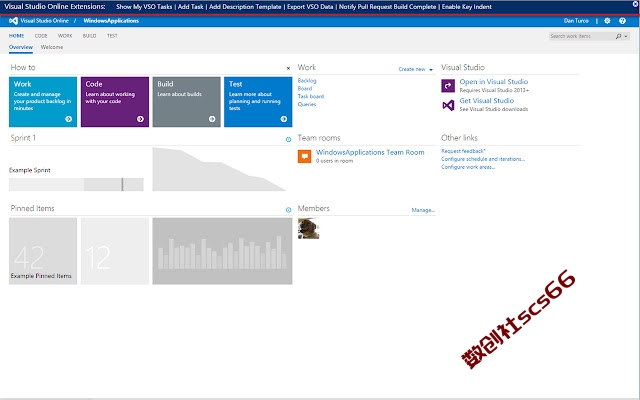
Task: Open the BUILD menu
Action: pyautogui.click(x=89, y=36)
